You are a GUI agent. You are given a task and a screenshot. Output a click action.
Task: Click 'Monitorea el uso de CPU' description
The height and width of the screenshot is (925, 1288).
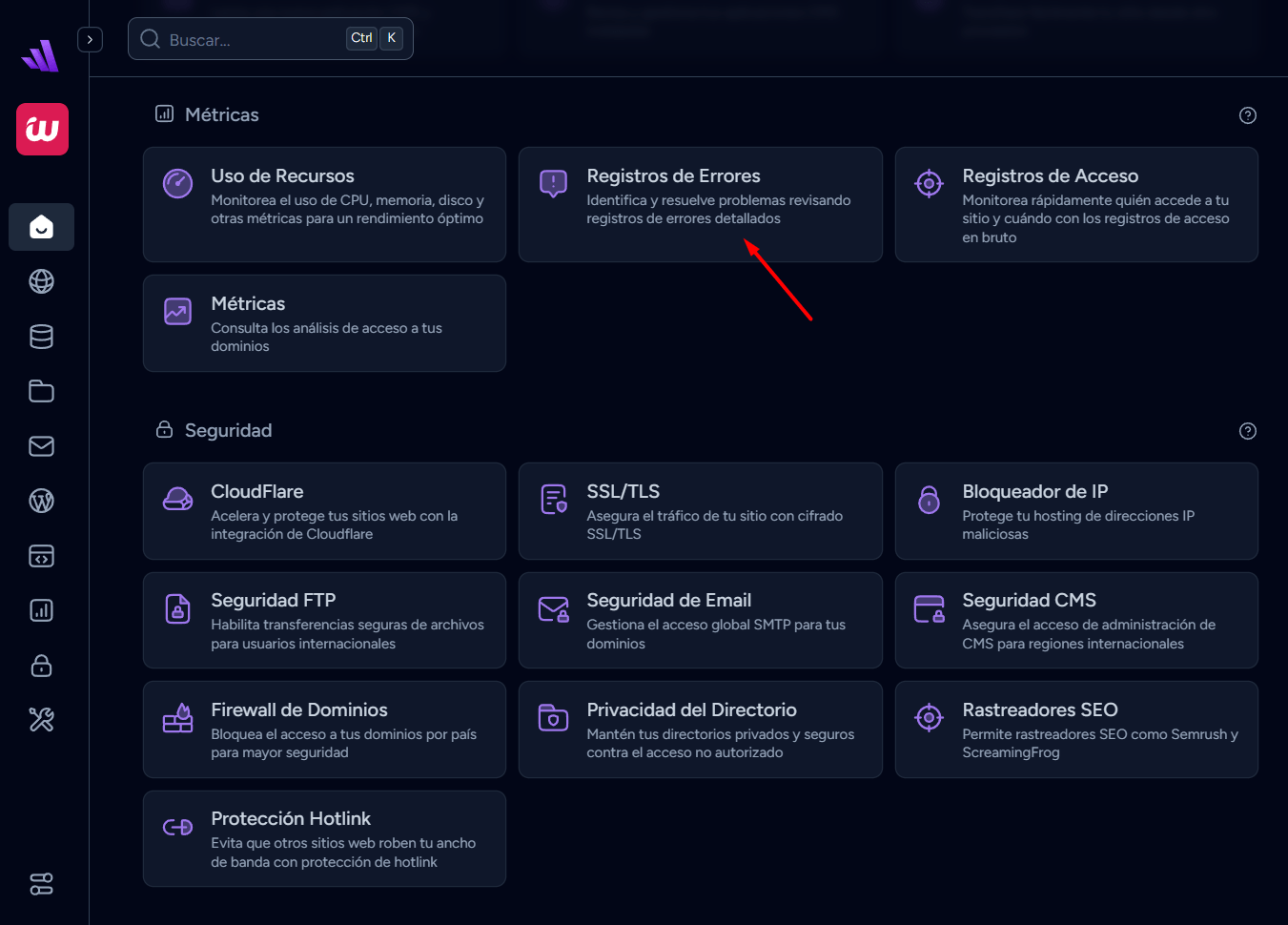click(x=347, y=210)
